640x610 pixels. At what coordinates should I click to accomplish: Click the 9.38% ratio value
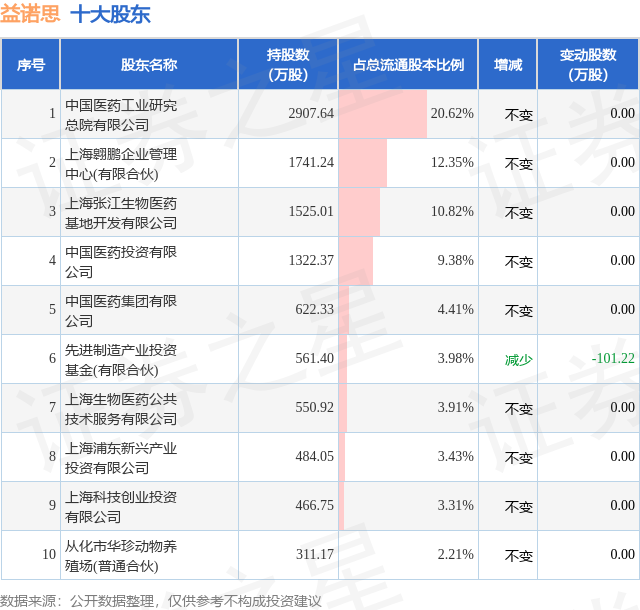[x=455, y=260]
